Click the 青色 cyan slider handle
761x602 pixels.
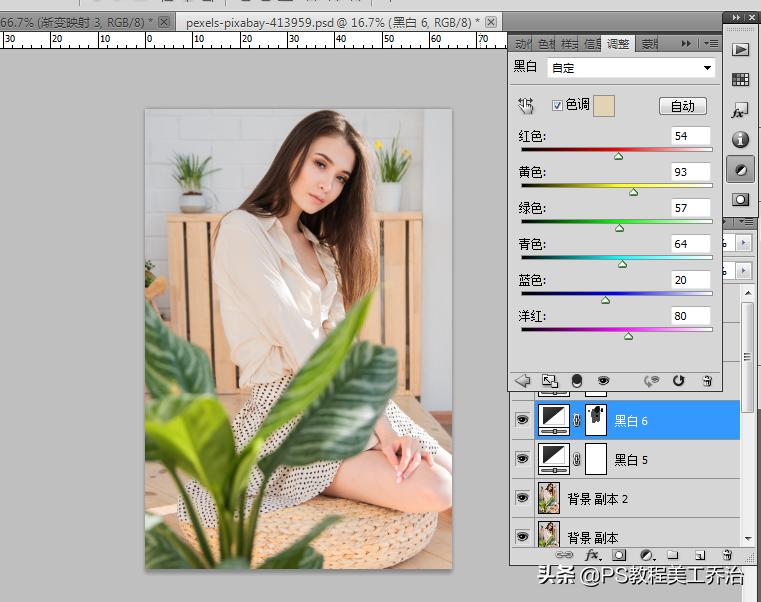623,264
